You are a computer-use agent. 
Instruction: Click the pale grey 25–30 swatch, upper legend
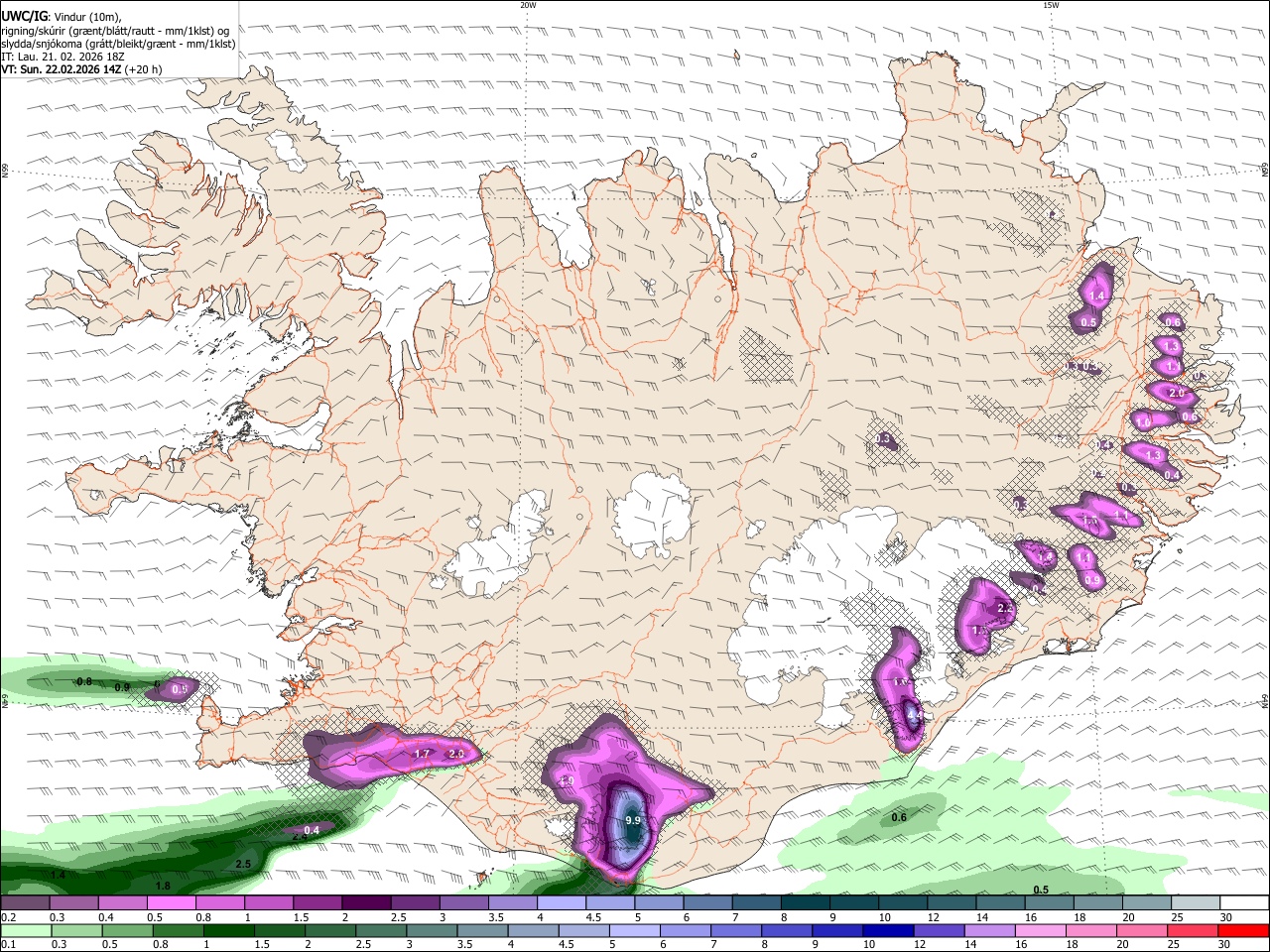point(1195,903)
